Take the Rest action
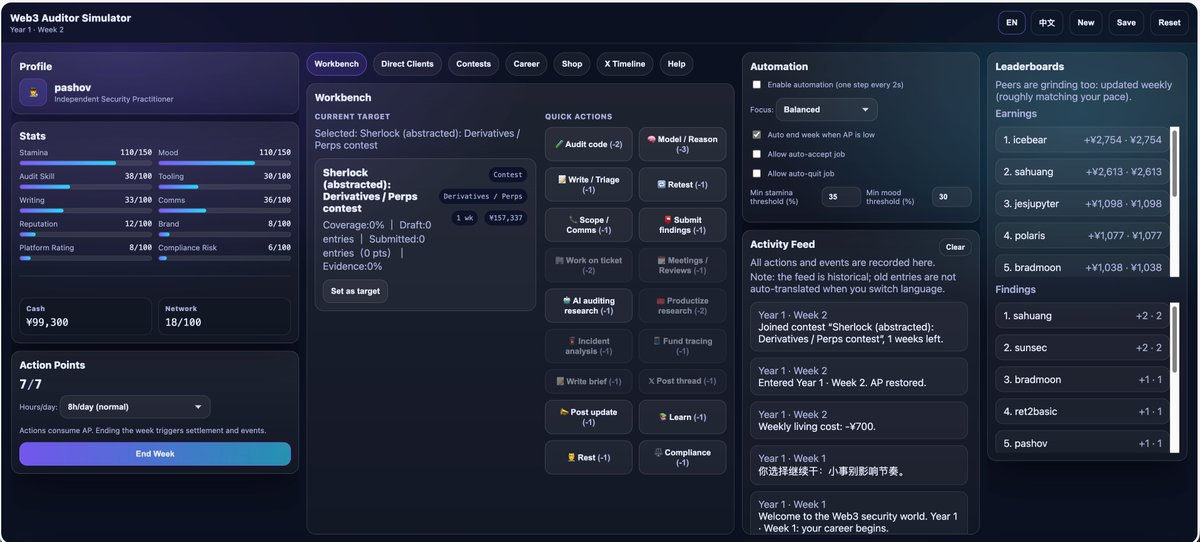The height and width of the screenshot is (542, 1200). point(588,457)
